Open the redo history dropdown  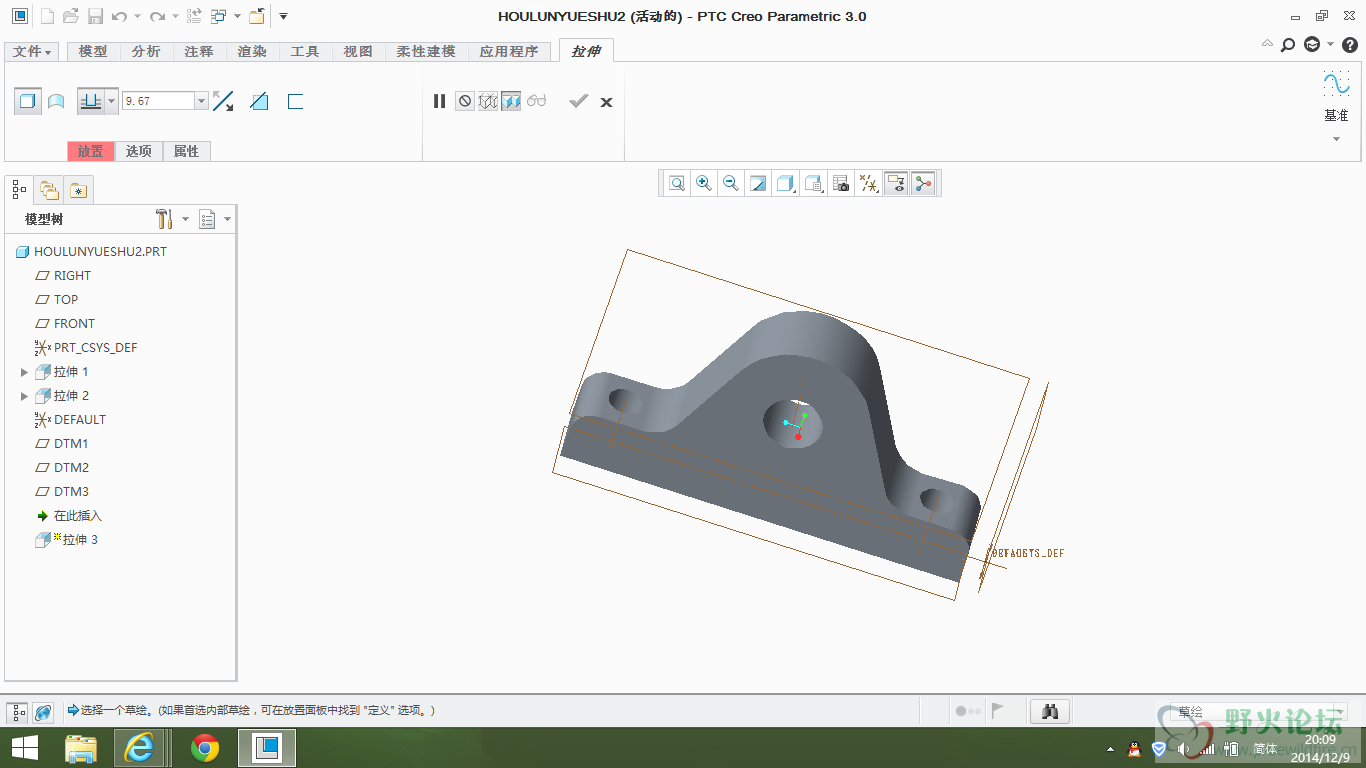tap(174, 17)
